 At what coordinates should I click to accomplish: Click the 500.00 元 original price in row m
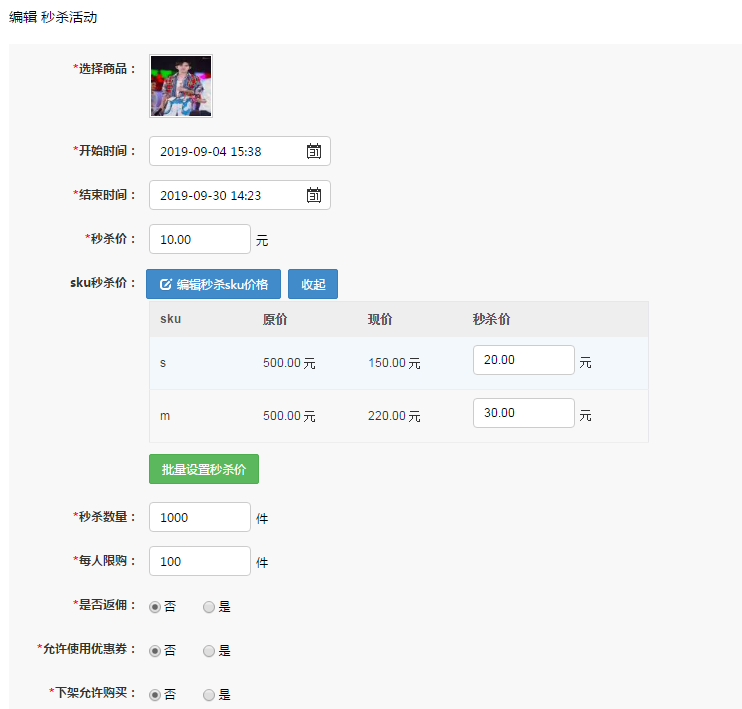pos(289,416)
